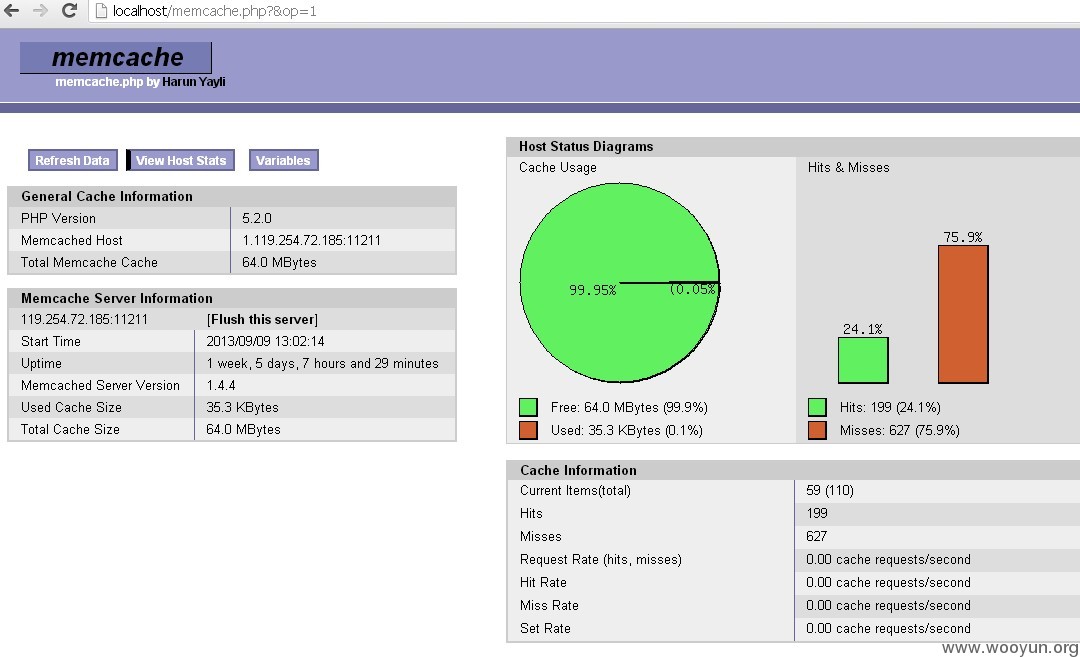
Task: Click the browser back arrow
Action: [x=12, y=10]
